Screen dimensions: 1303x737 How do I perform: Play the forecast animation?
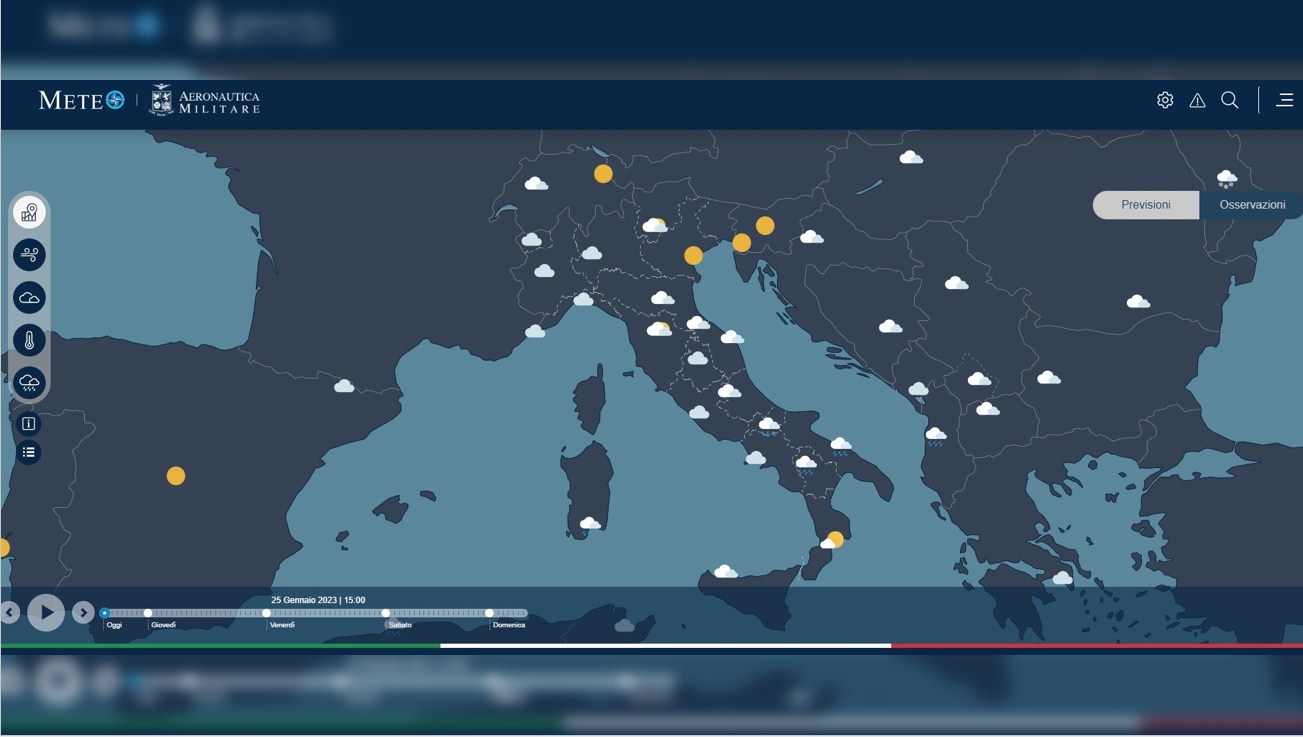click(x=46, y=612)
